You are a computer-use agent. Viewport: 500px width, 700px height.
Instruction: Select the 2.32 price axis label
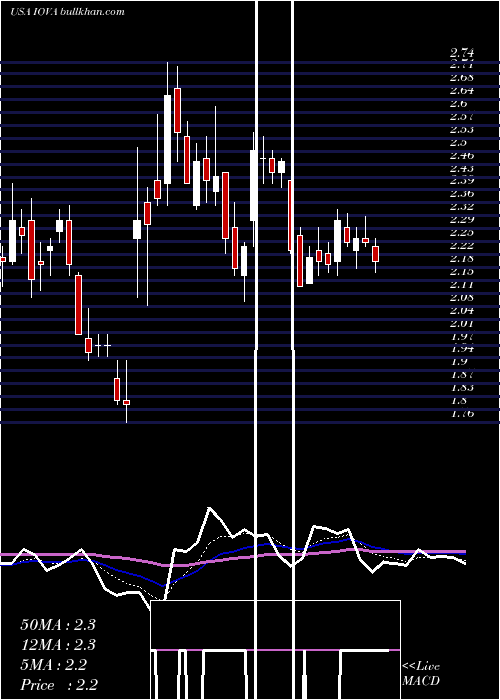click(x=462, y=207)
